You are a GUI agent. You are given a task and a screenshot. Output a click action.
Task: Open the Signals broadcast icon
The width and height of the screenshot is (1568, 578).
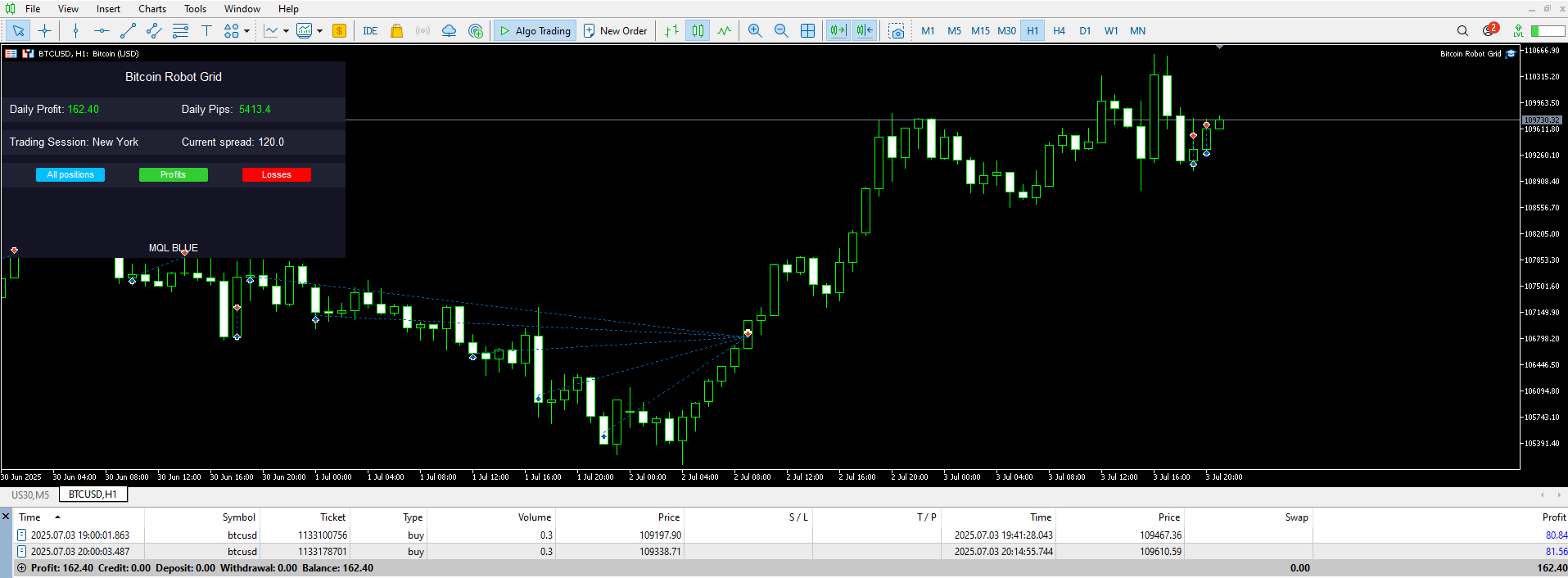click(423, 31)
